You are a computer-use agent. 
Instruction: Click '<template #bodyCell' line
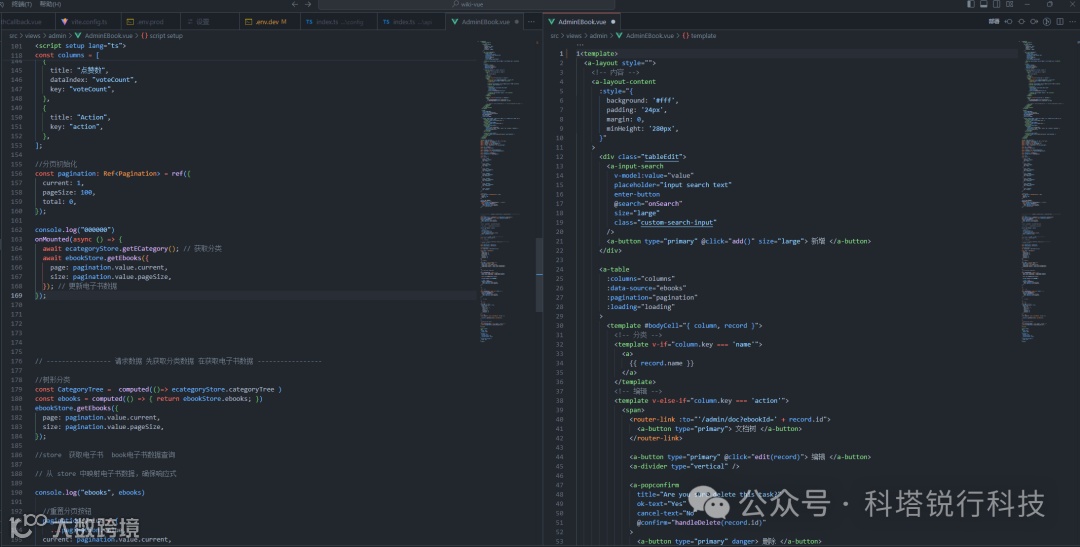pyautogui.click(x=685, y=325)
